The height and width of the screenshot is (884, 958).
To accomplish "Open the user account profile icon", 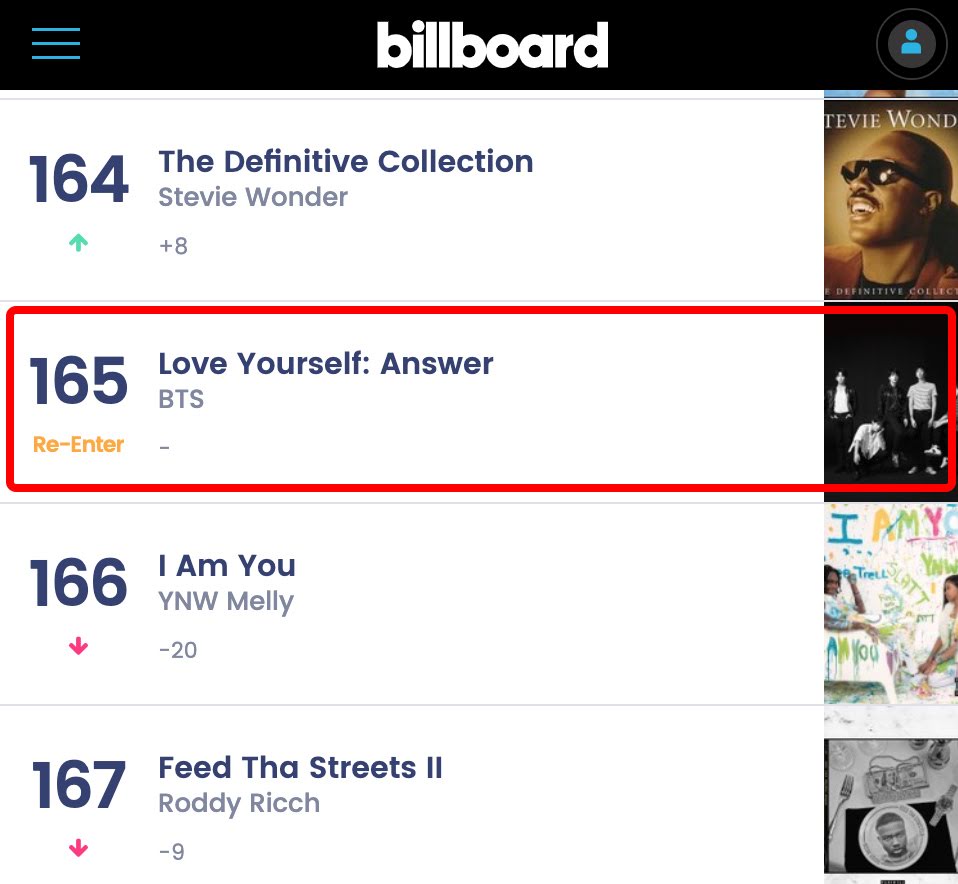I will (912, 44).
